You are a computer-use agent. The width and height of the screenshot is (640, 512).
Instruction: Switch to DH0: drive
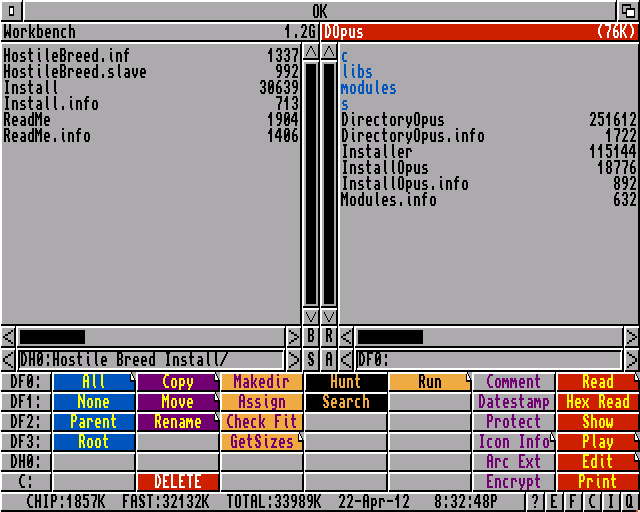coord(25,462)
